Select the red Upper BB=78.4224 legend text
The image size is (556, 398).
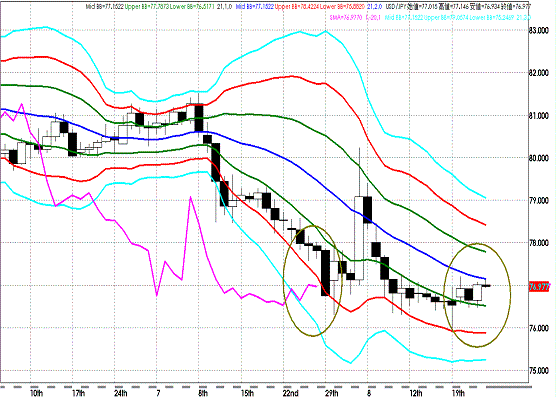(x=297, y=6)
